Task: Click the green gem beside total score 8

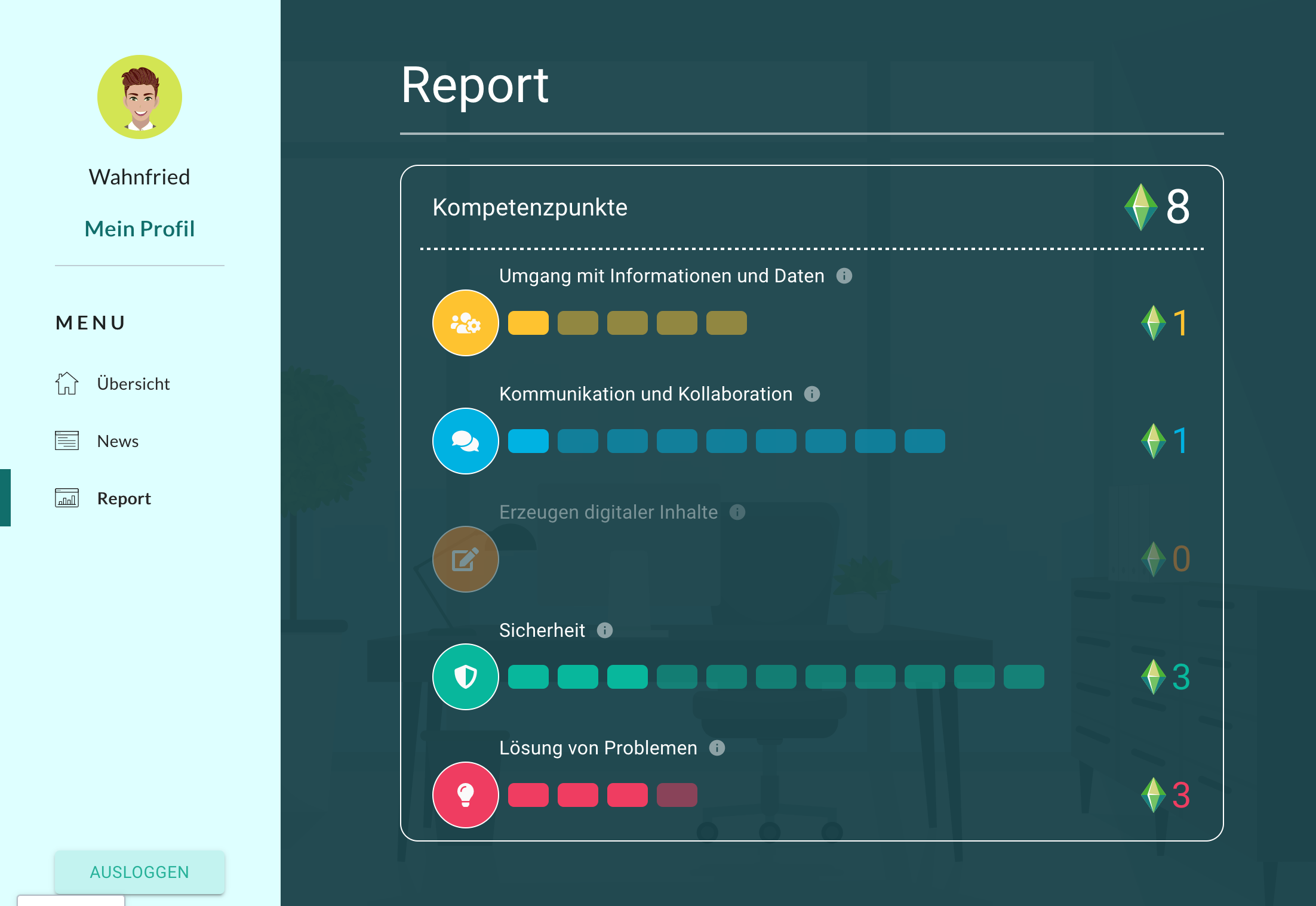Action: coord(1140,207)
